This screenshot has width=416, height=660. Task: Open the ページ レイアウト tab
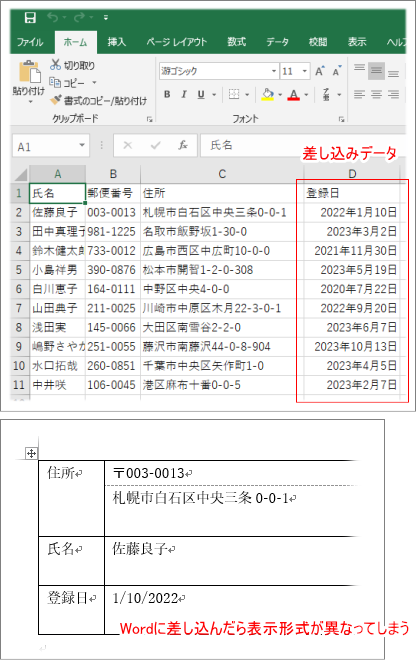[176, 42]
